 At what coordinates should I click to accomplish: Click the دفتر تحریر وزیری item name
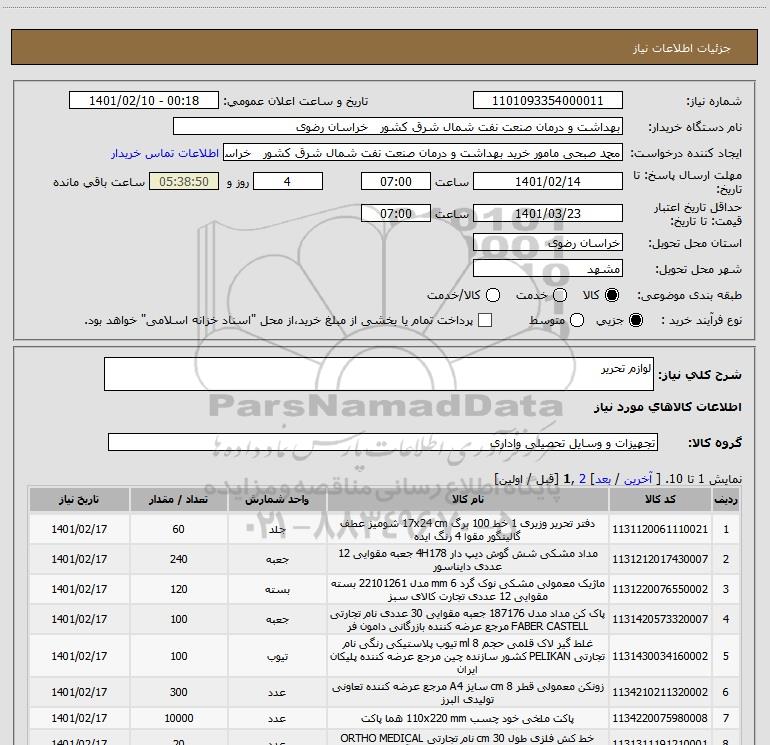tap(468, 530)
